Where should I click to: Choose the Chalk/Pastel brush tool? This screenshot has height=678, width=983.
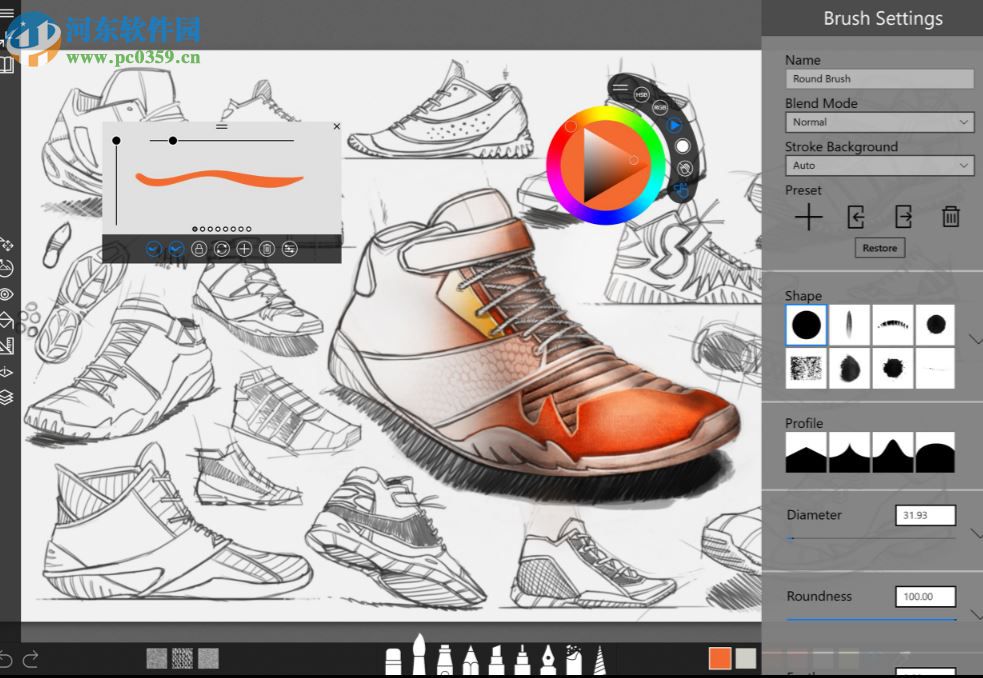click(x=576, y=660)
